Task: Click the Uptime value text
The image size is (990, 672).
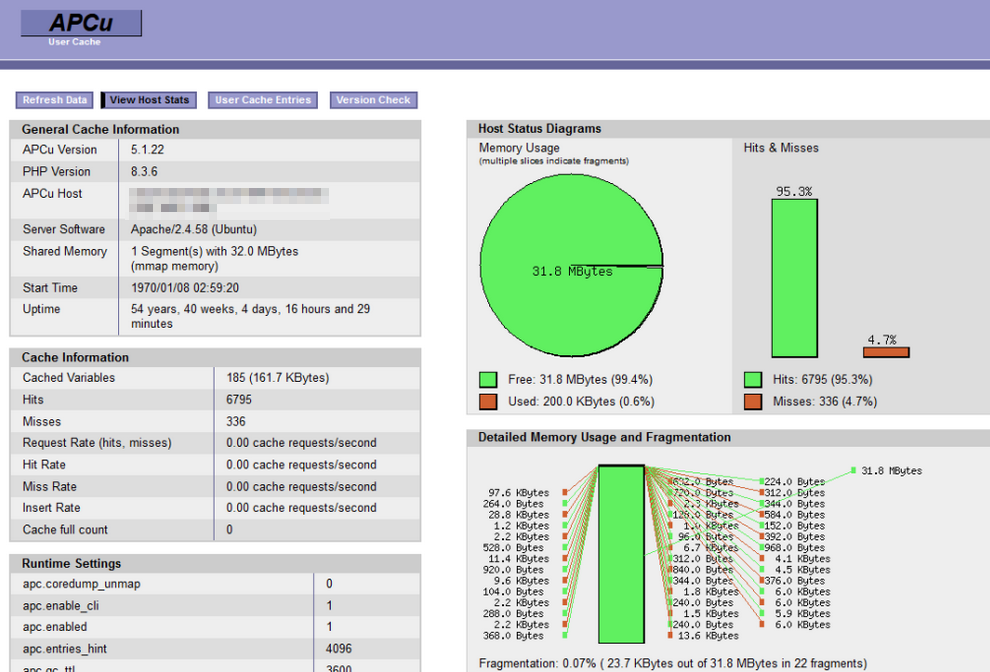Action: click(x=251, y=316)
